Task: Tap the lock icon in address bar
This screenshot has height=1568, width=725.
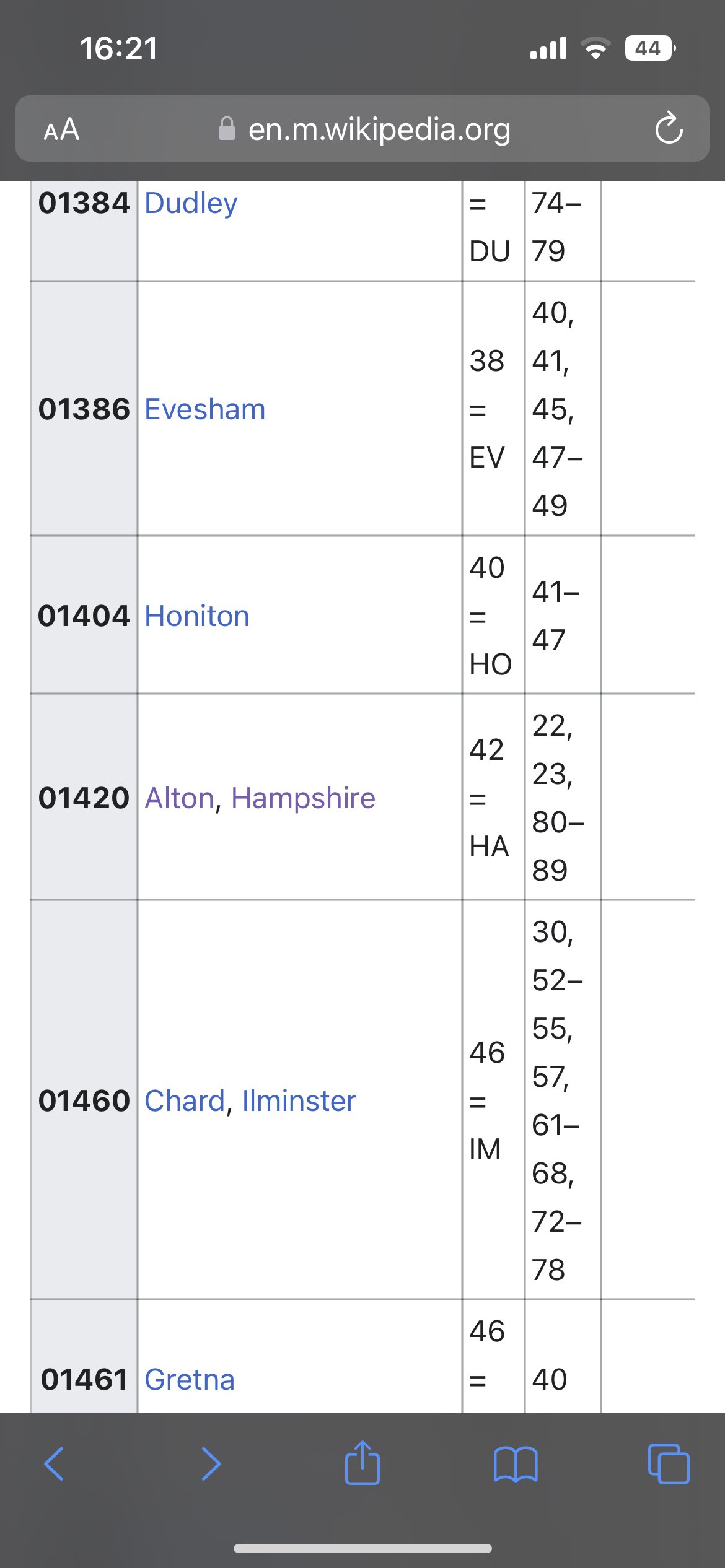Action: tap(227, 129)
